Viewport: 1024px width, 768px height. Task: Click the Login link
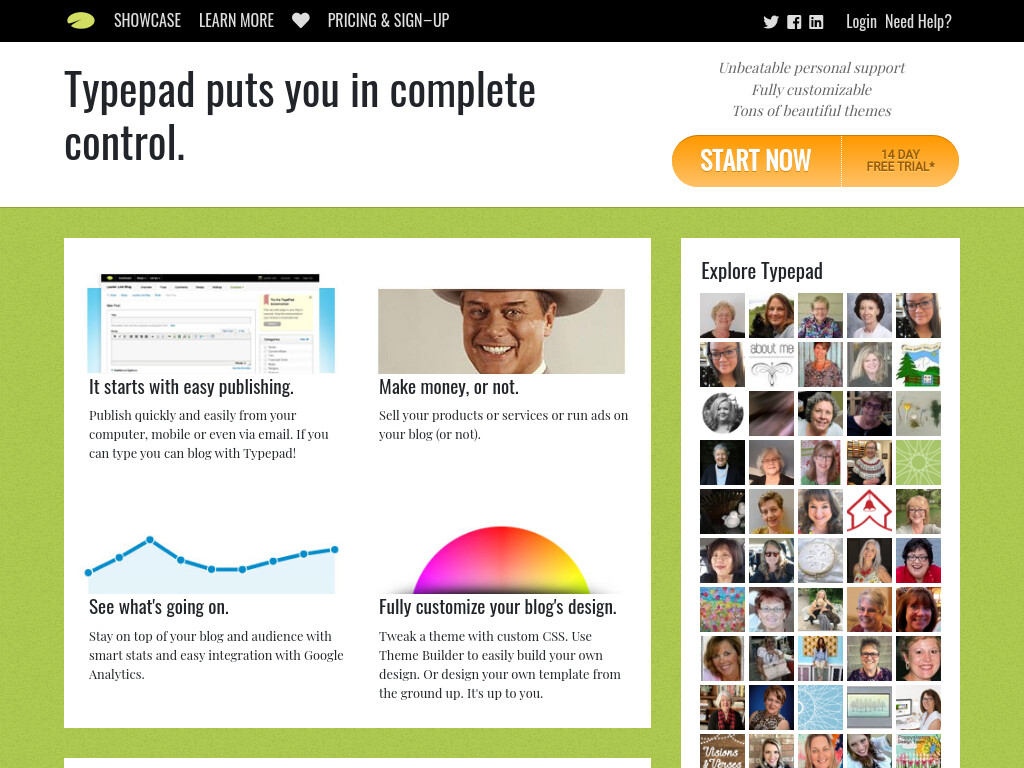click(861, 22)
